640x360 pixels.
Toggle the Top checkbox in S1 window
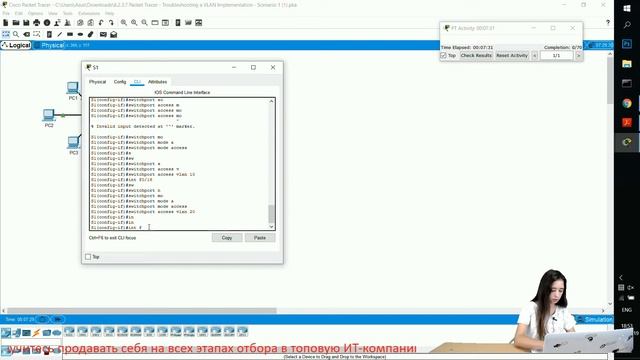88,257
